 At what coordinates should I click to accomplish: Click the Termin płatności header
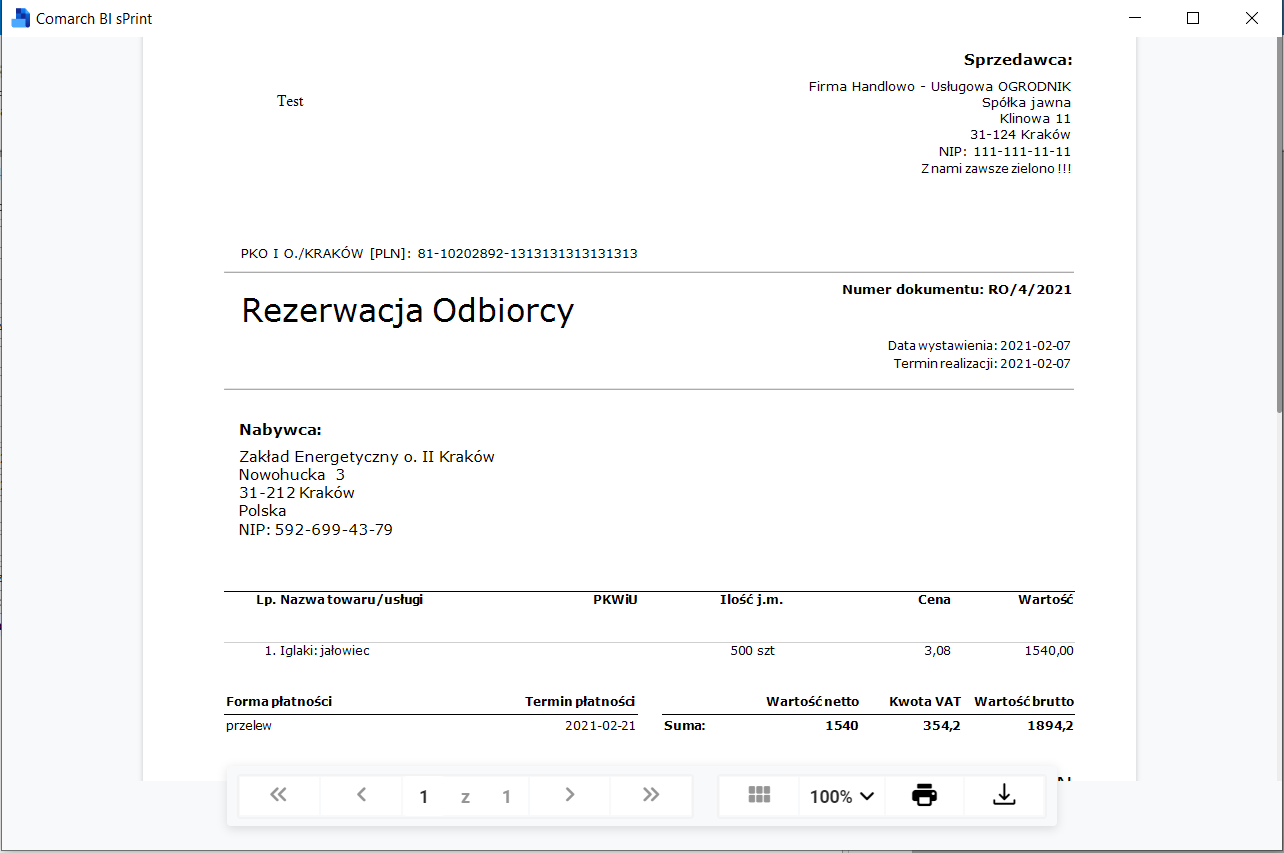[x=580, y=702]
